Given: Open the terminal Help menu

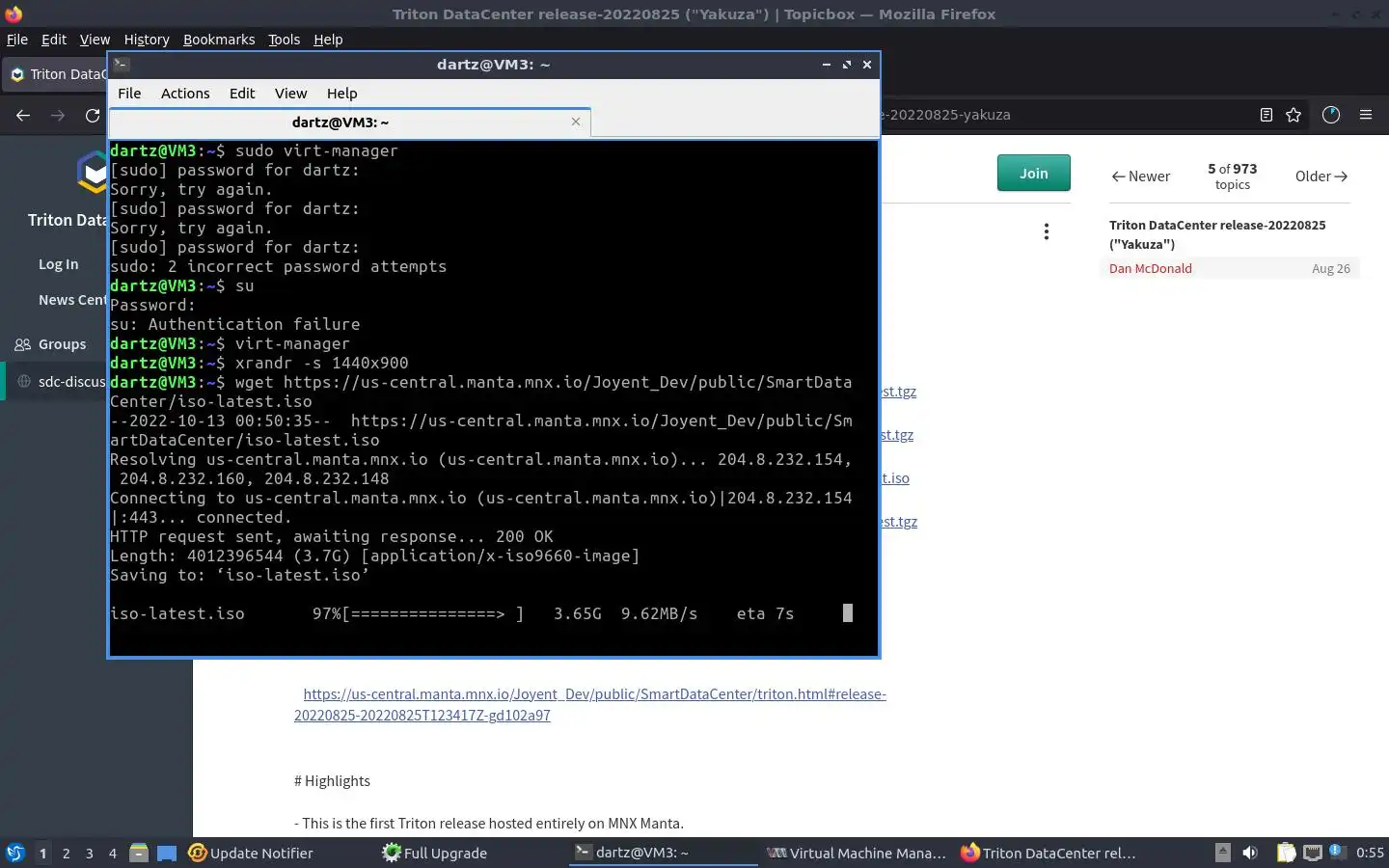Looking at the screenshot, I should click(x=341, y=94).
